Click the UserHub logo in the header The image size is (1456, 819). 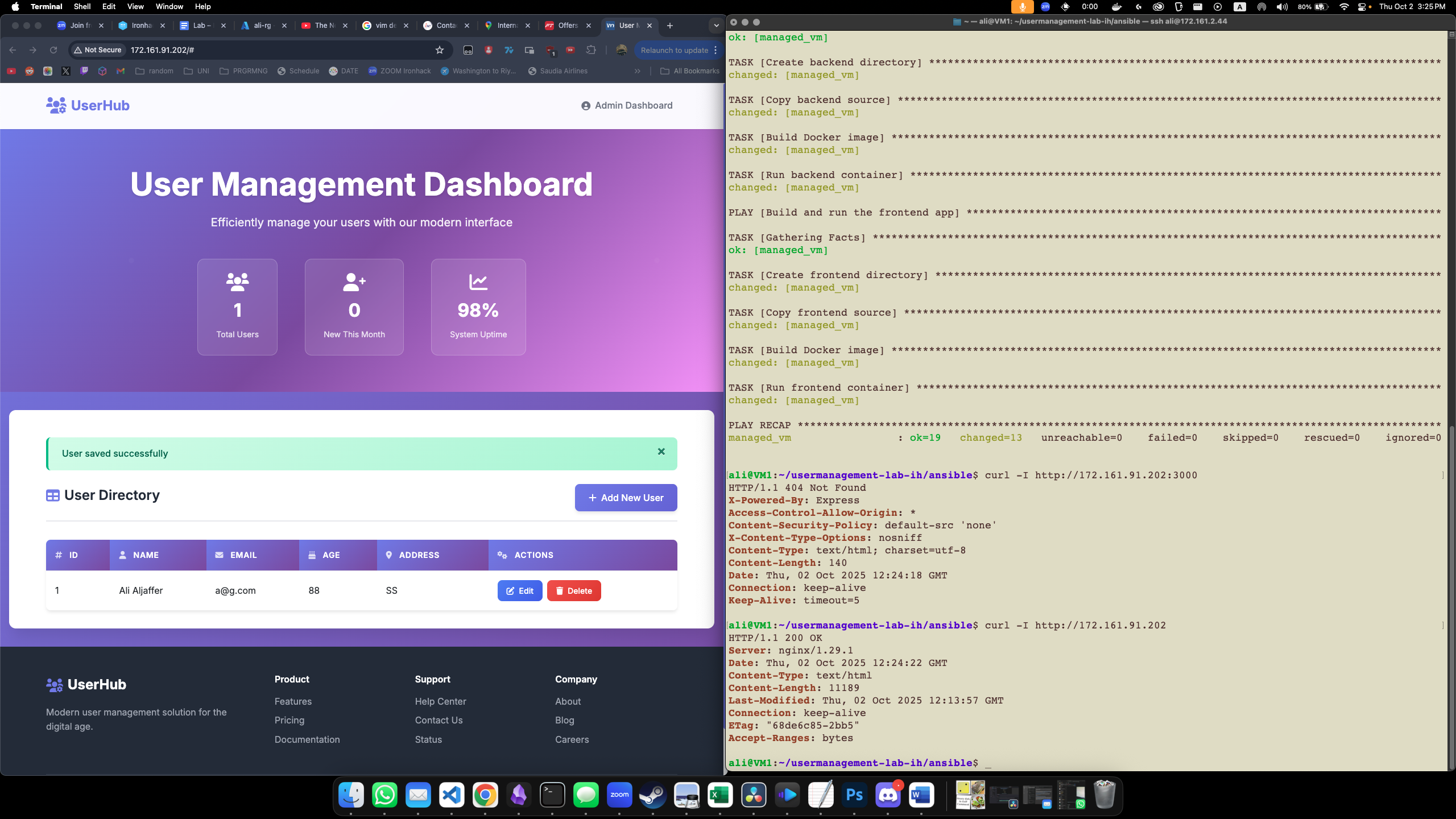click(x=88, y=106)
